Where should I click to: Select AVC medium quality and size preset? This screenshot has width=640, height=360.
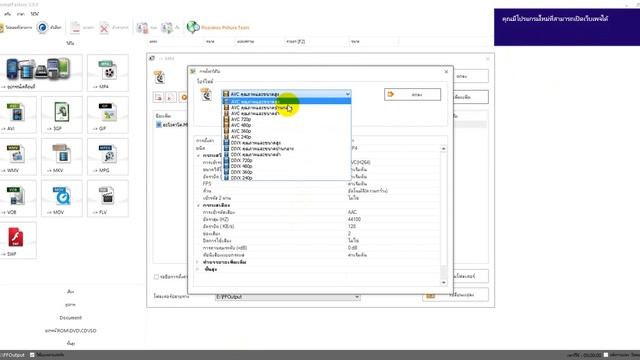coord(287,107)
